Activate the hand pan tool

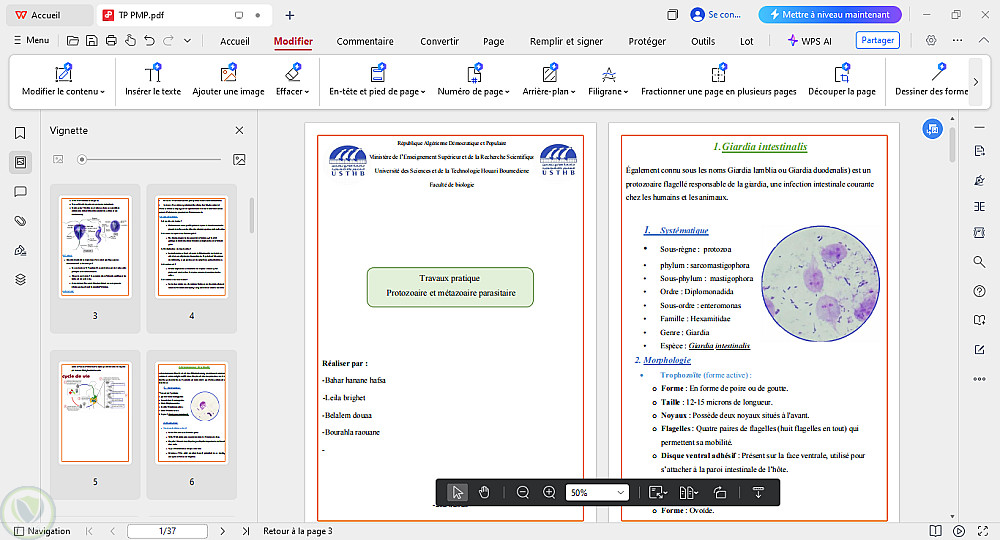[484, 492]
